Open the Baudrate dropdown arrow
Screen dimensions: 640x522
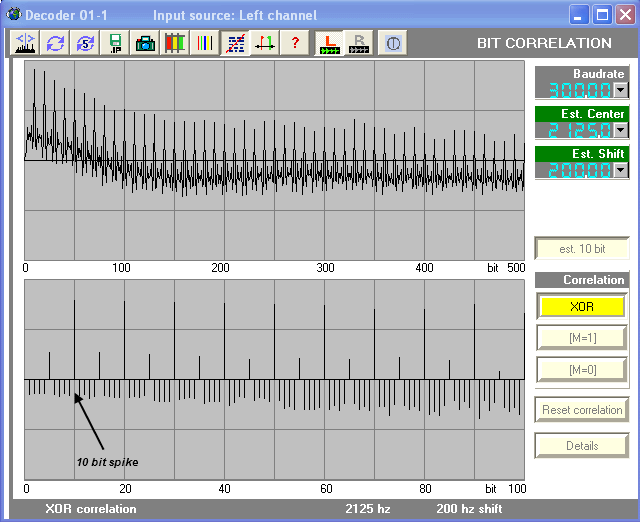point(620,90)
